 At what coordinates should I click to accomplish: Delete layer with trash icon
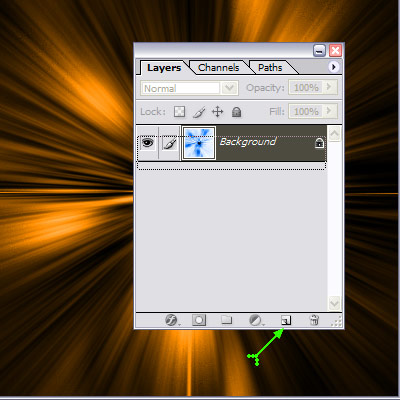point(314,320)
